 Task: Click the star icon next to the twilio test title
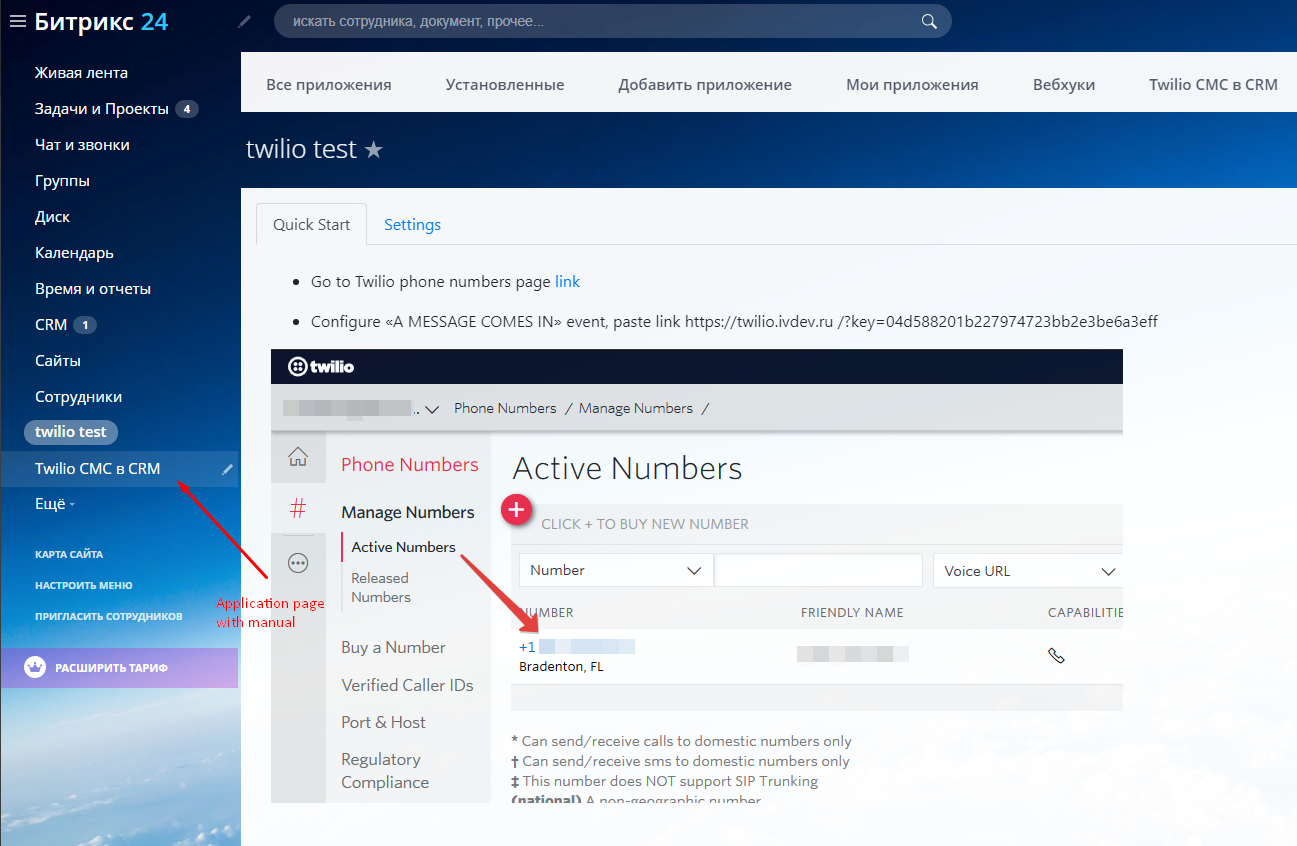click(x=373, y=150)
